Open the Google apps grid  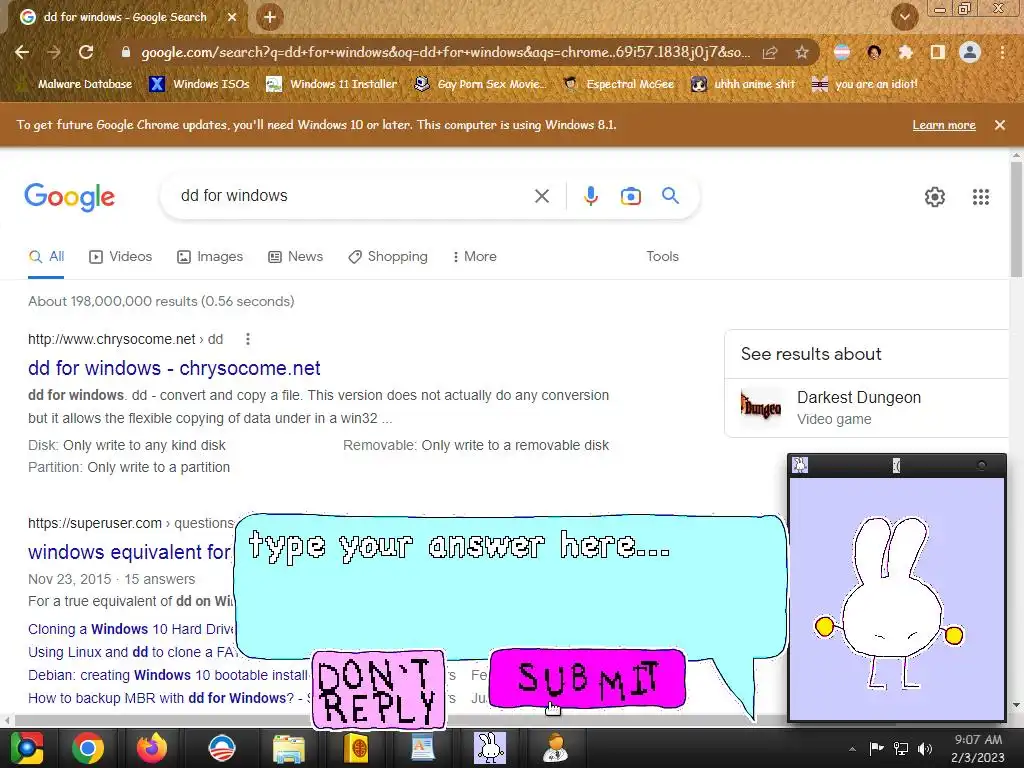[980, 197]
